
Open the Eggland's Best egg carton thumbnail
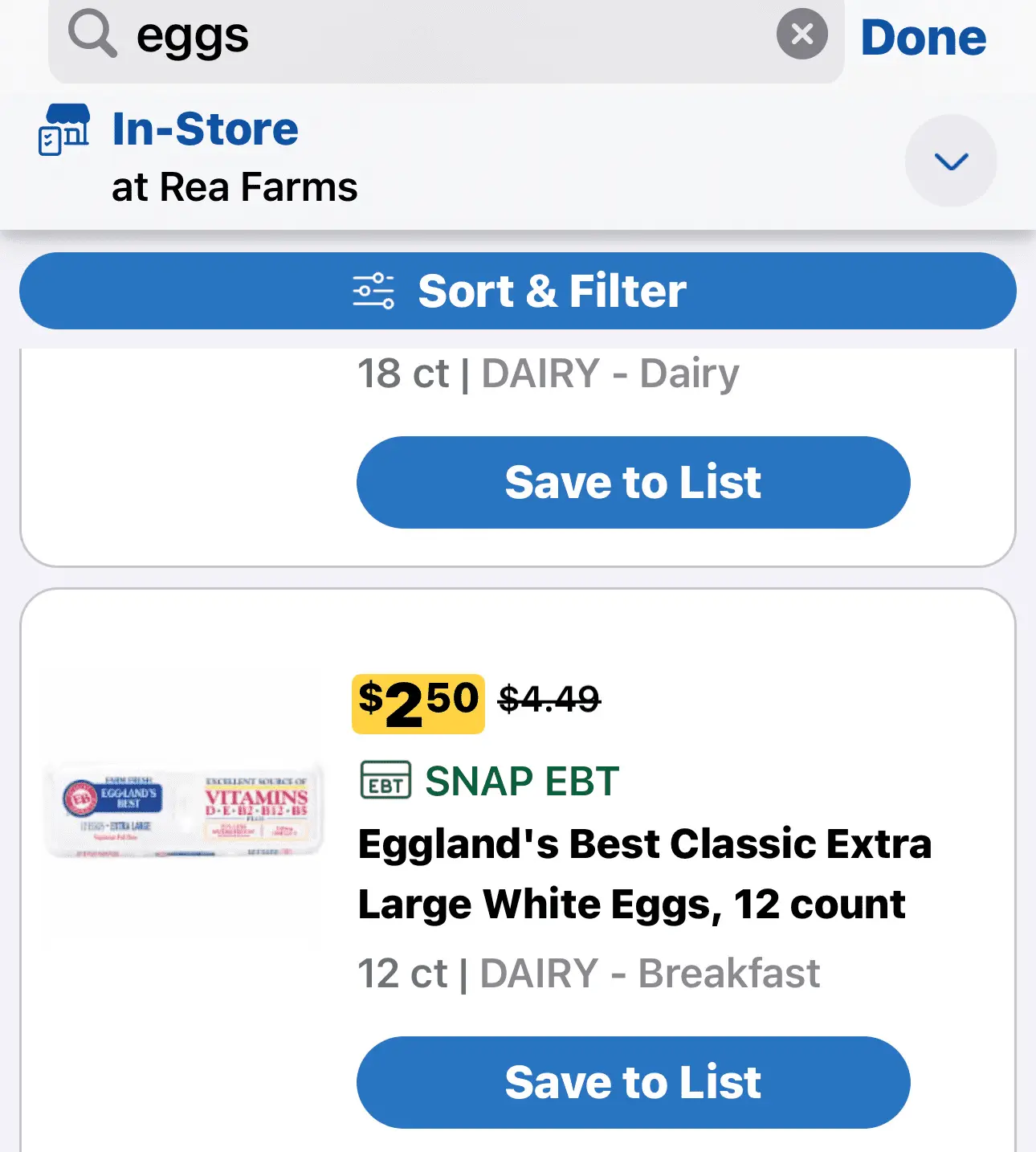click(x=184, y=811)
